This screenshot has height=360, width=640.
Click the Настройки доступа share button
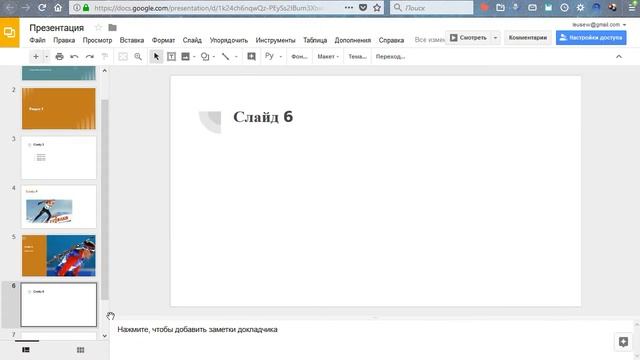pos(591,38)
